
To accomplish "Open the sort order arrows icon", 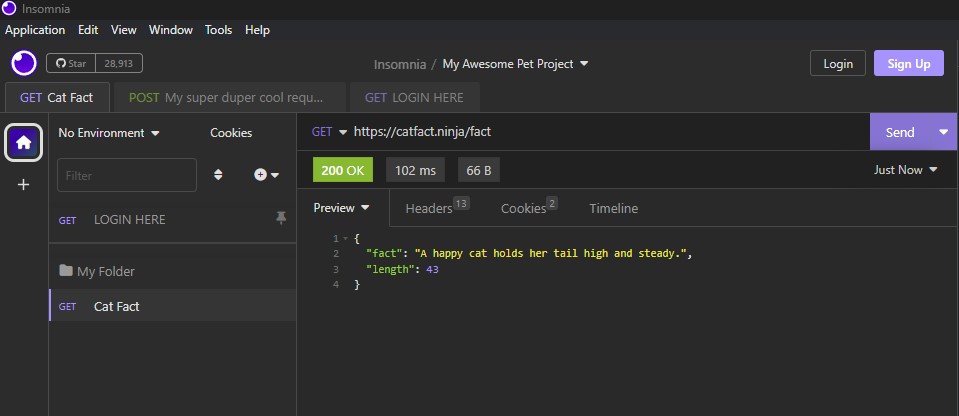I will coord(218,175).
